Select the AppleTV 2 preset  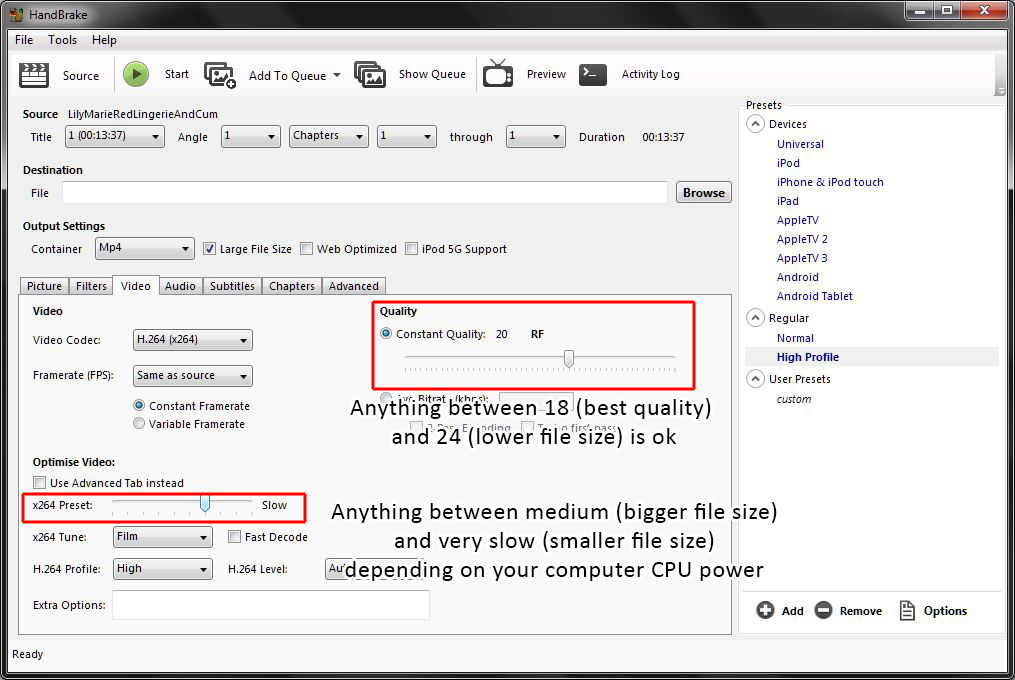click(x=802, y=239)
